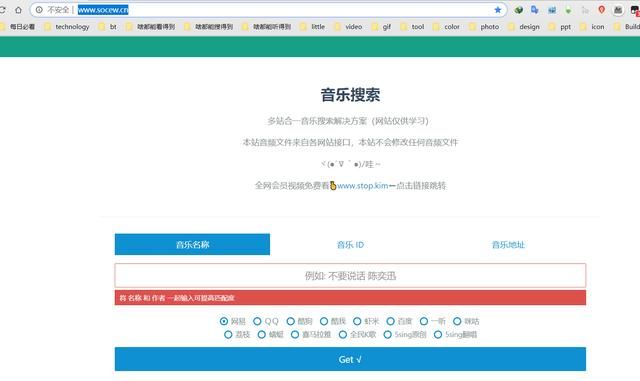Click the home icon in browser toolbar
Screen dimensions: 640x381
click(x=18, y=10)
